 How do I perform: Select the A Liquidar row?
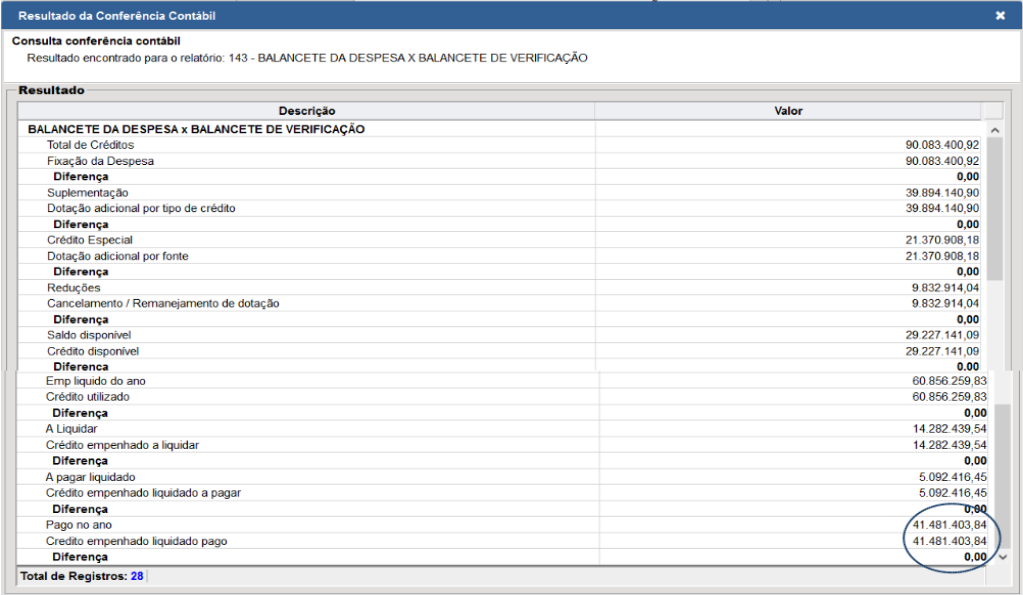click(502, 429)
